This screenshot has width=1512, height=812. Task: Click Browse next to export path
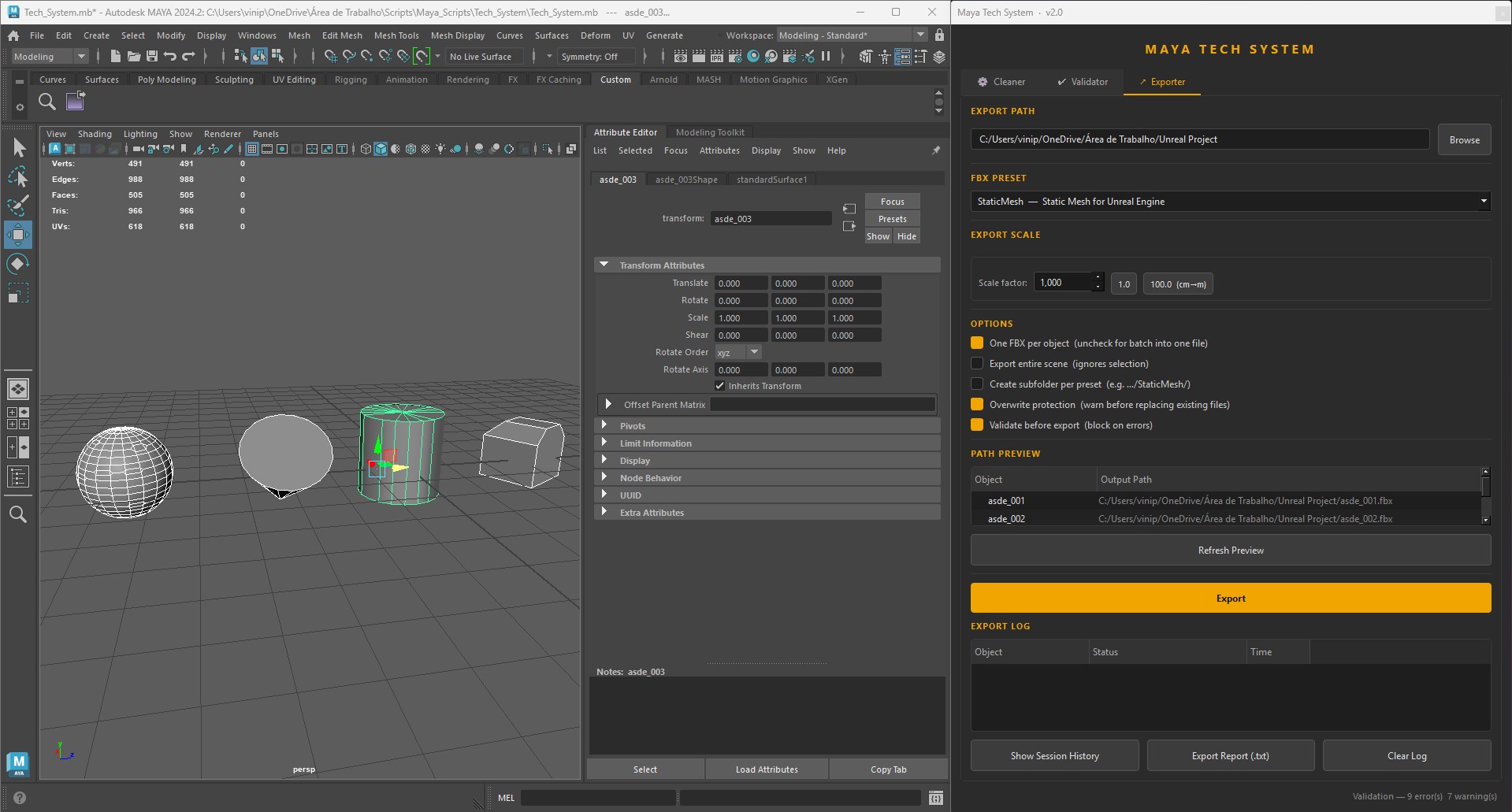pos(1464,139)
